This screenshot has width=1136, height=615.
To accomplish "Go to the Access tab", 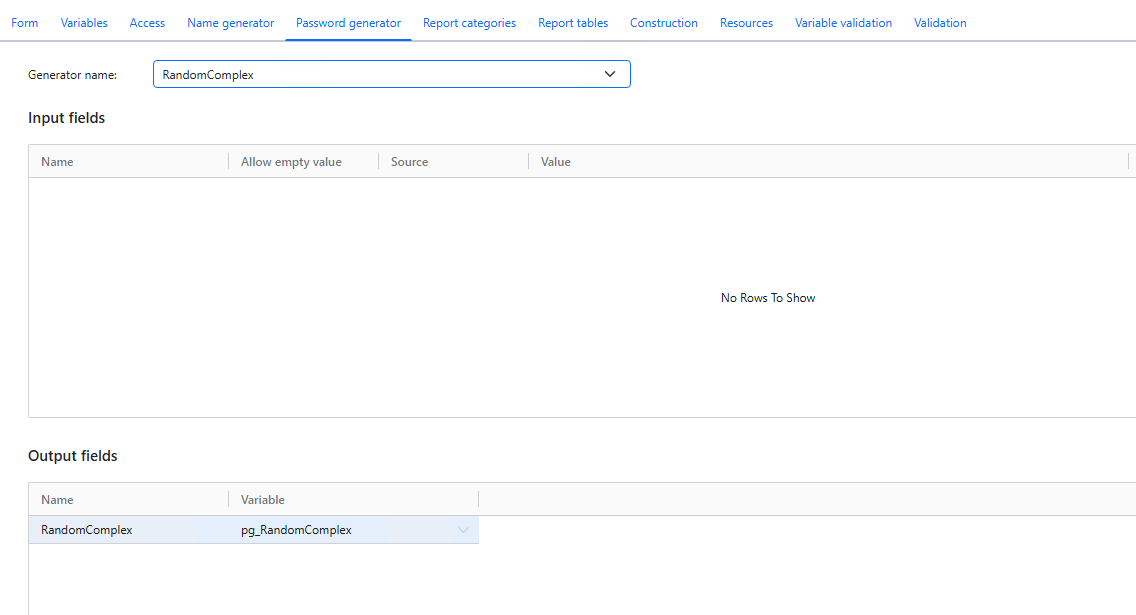I will pyautogui.click(x=147, y=23).
